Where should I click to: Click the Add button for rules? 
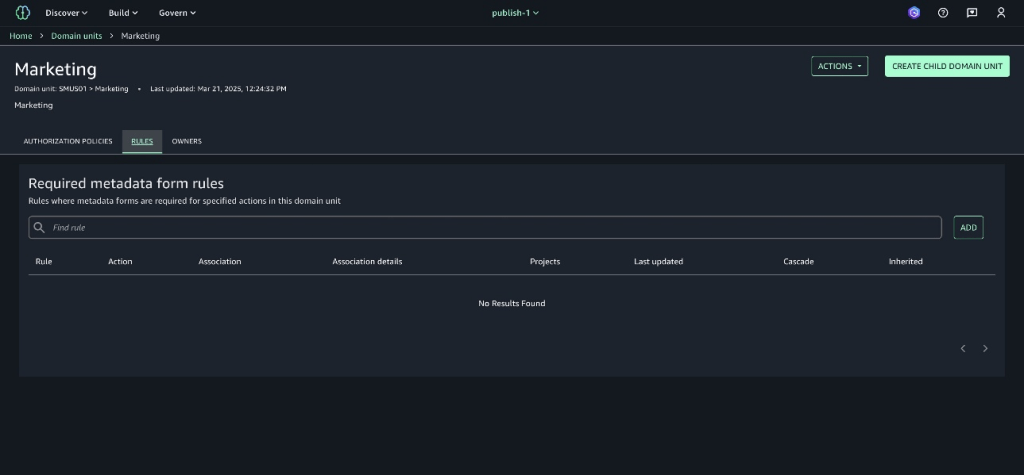coord(968,228)
